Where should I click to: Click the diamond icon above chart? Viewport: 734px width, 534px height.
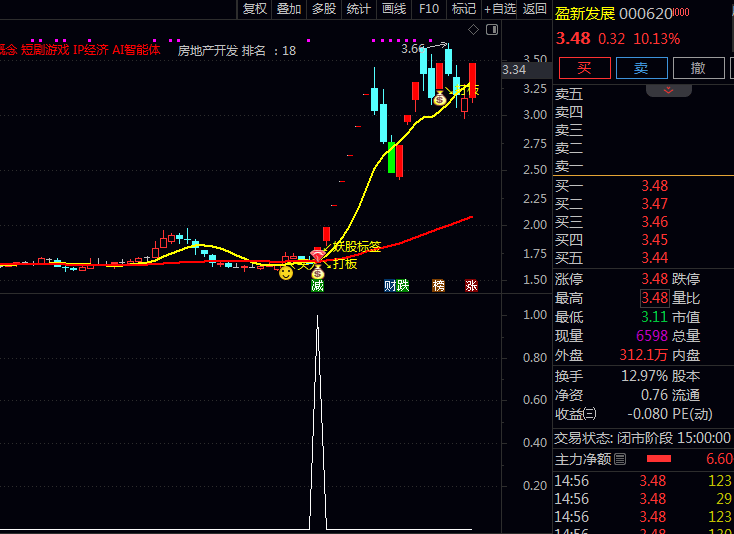[x=473, y=30]
